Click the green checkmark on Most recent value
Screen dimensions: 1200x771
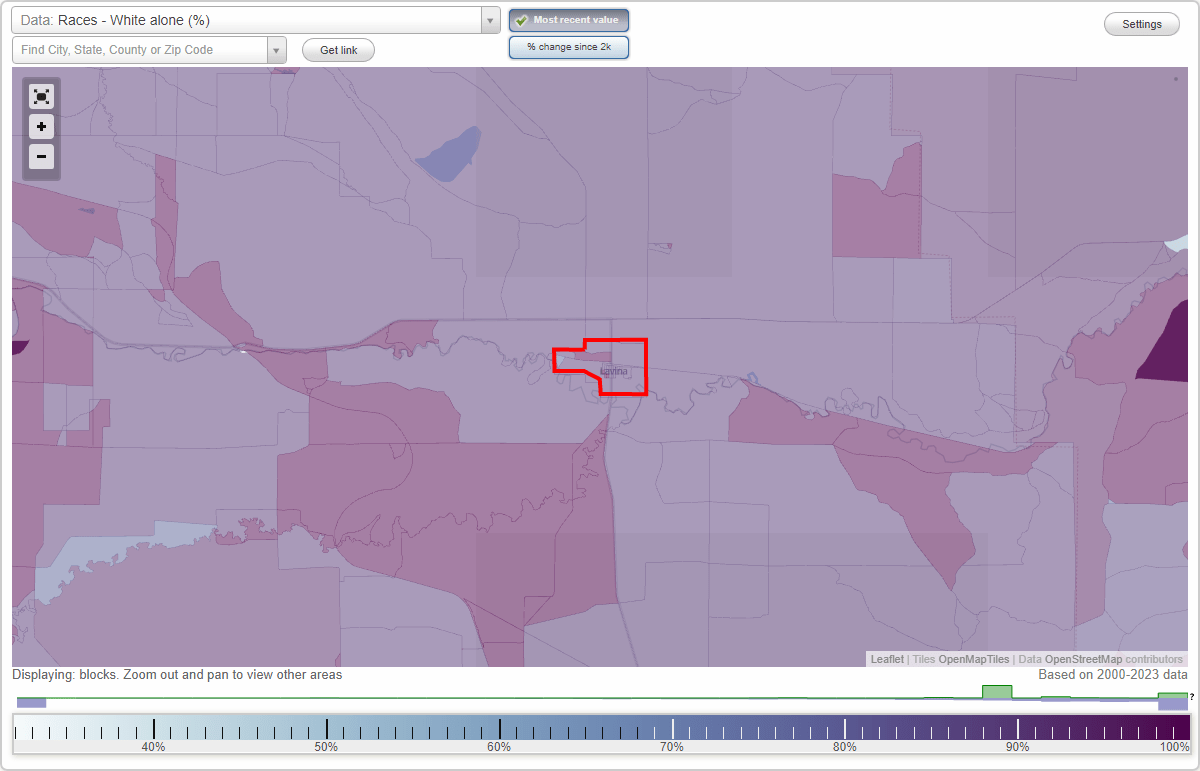coord(522,19)
